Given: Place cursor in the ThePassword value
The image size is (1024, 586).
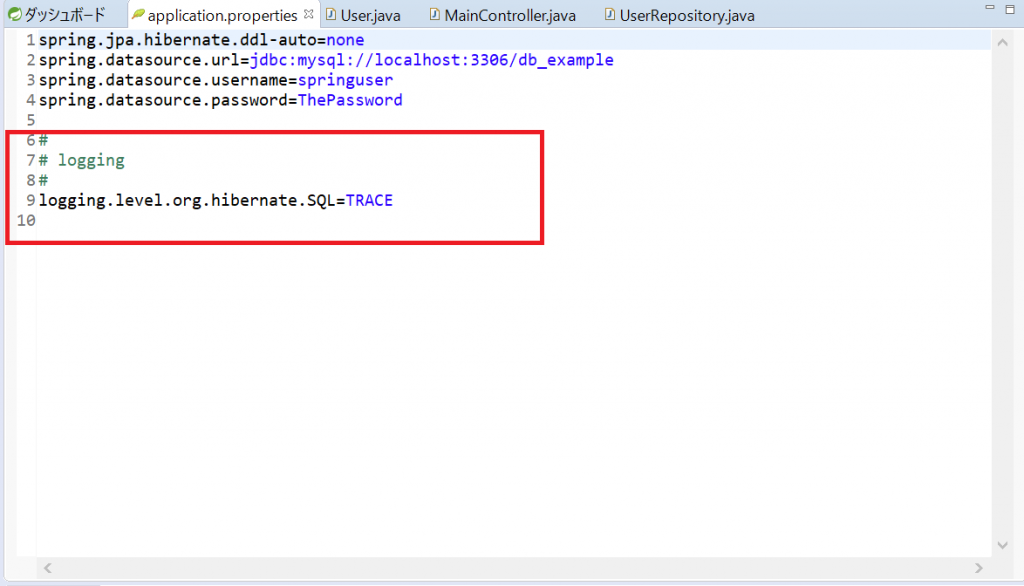Looking at the screenshot, I should click(x=350, y=100).
